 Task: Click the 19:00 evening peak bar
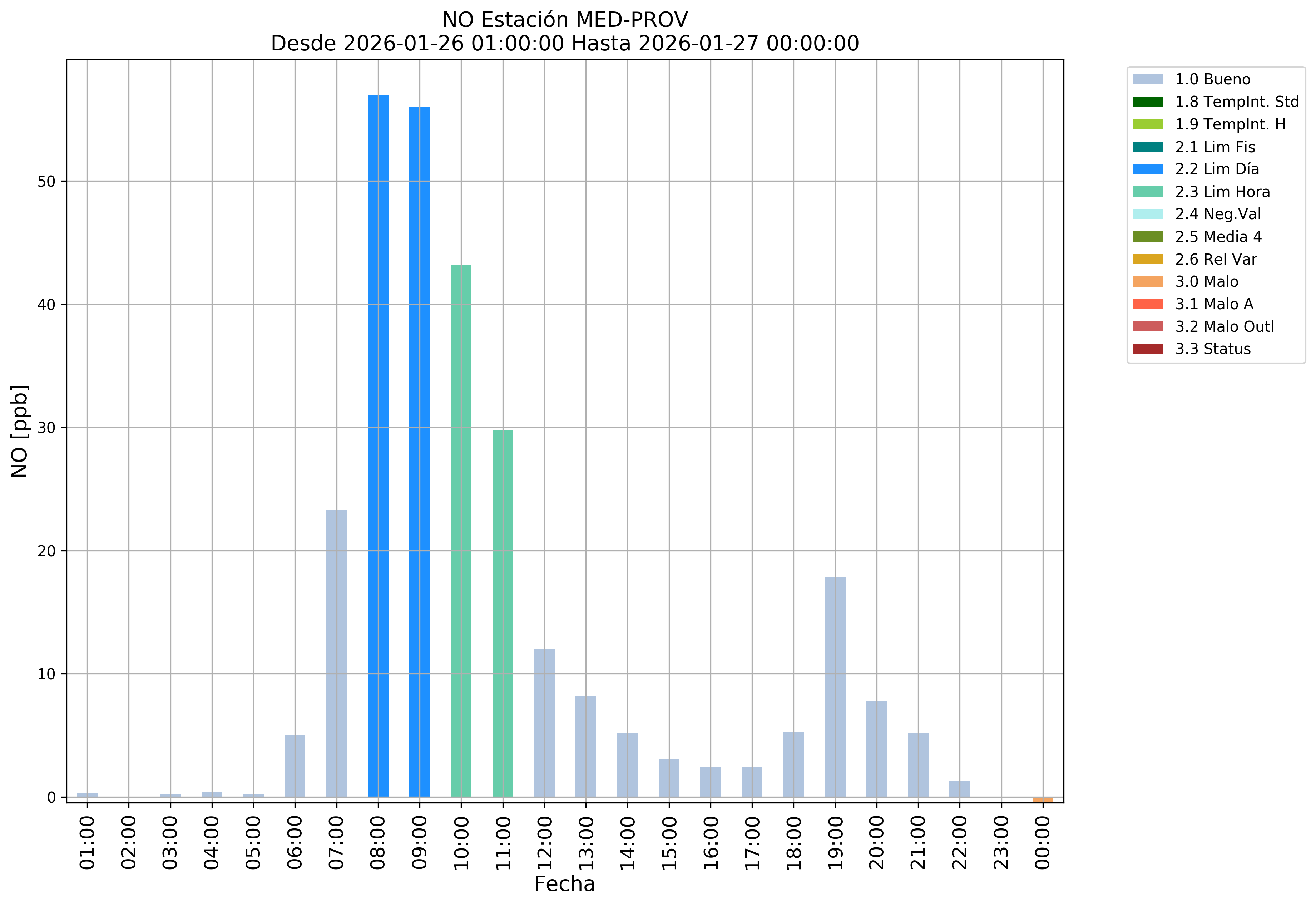coord(835,687)
